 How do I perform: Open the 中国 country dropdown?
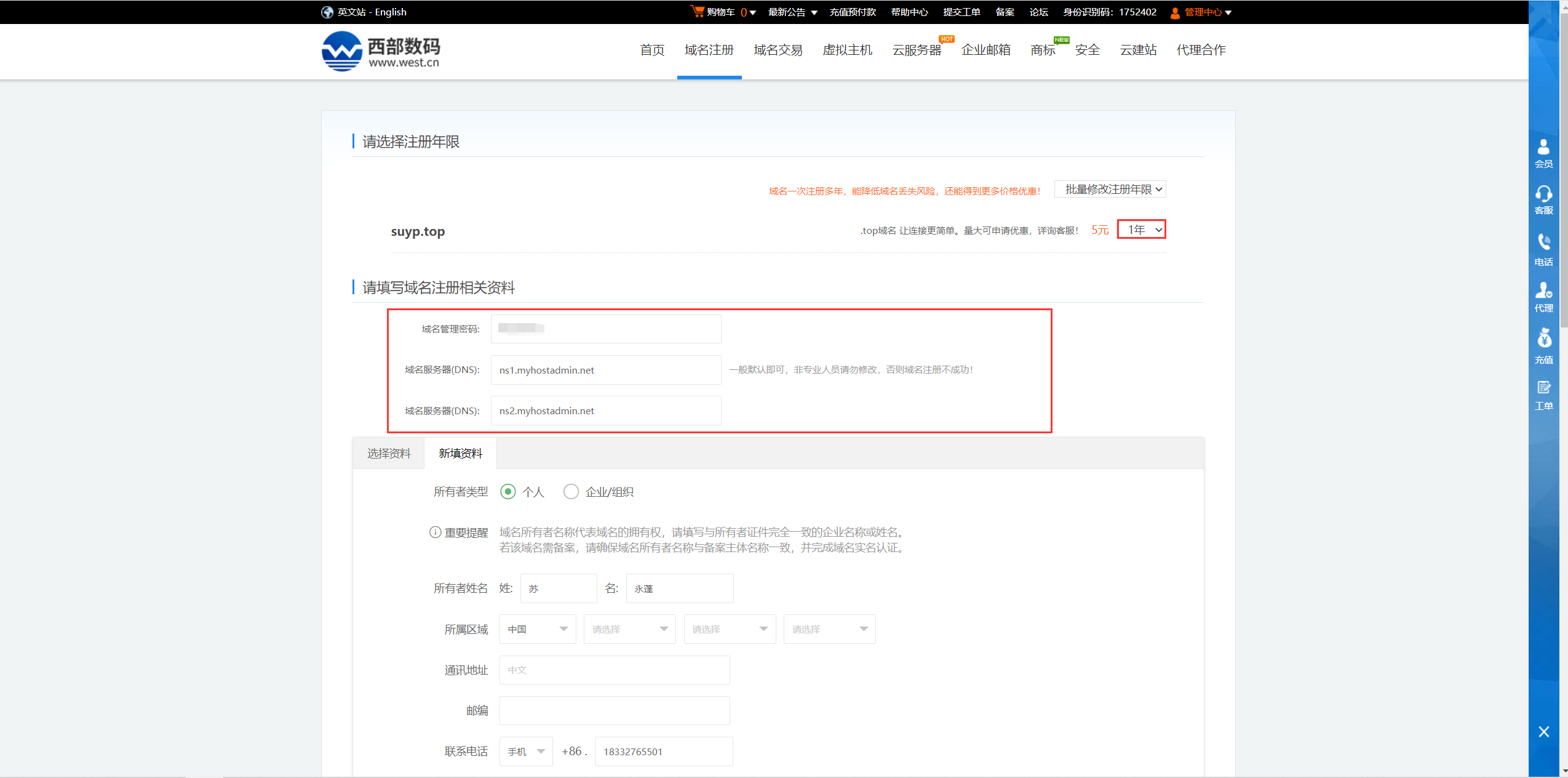tap(537, 629)
